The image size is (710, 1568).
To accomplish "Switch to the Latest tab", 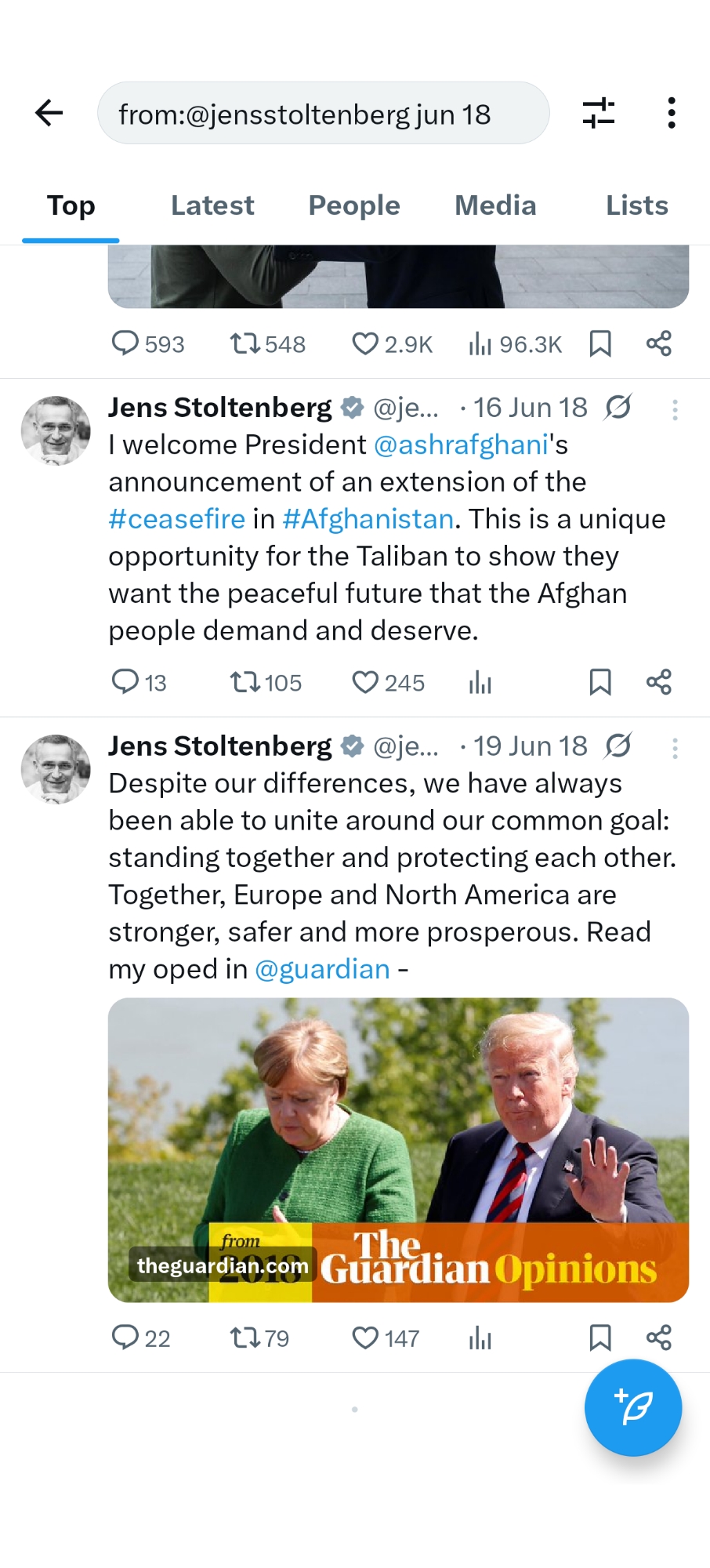I will point(212,205).
